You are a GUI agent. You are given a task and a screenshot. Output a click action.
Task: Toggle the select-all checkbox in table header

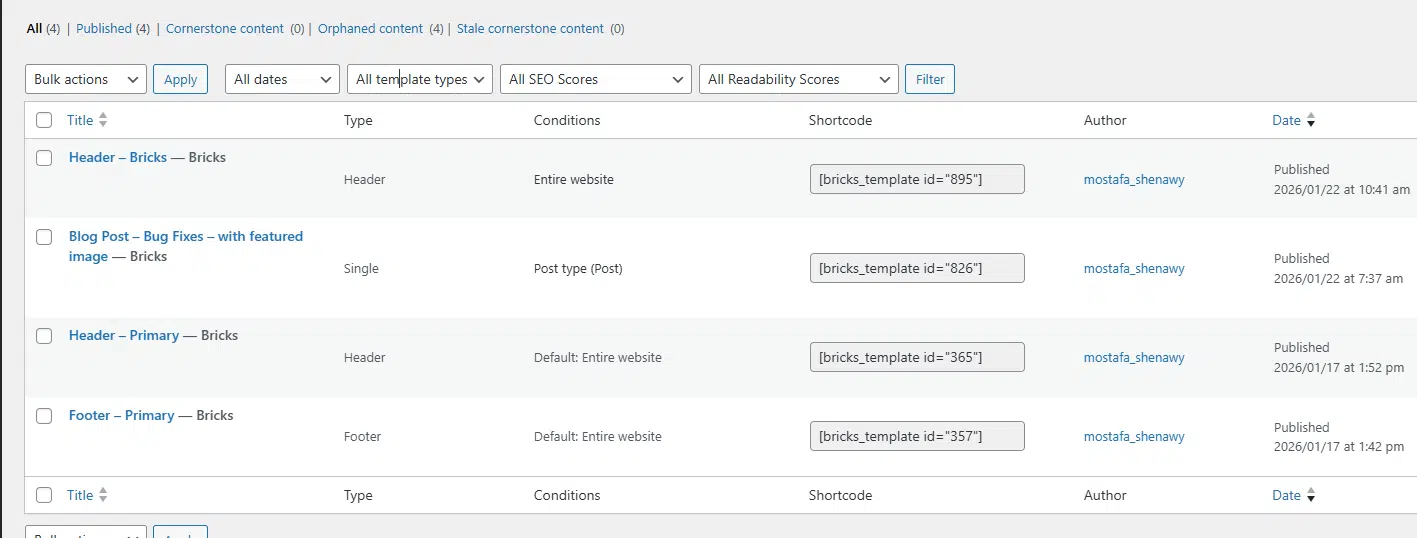pos(44,120)
